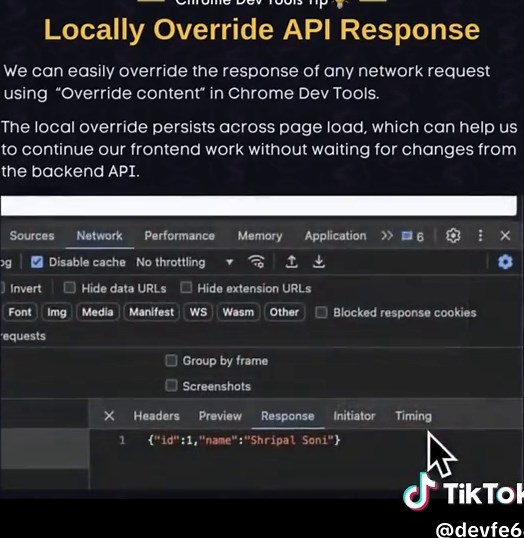Filter requests by Manifest type
This screenshot has height=538, width=524.
pyautogui.click(x=151, y=312)
